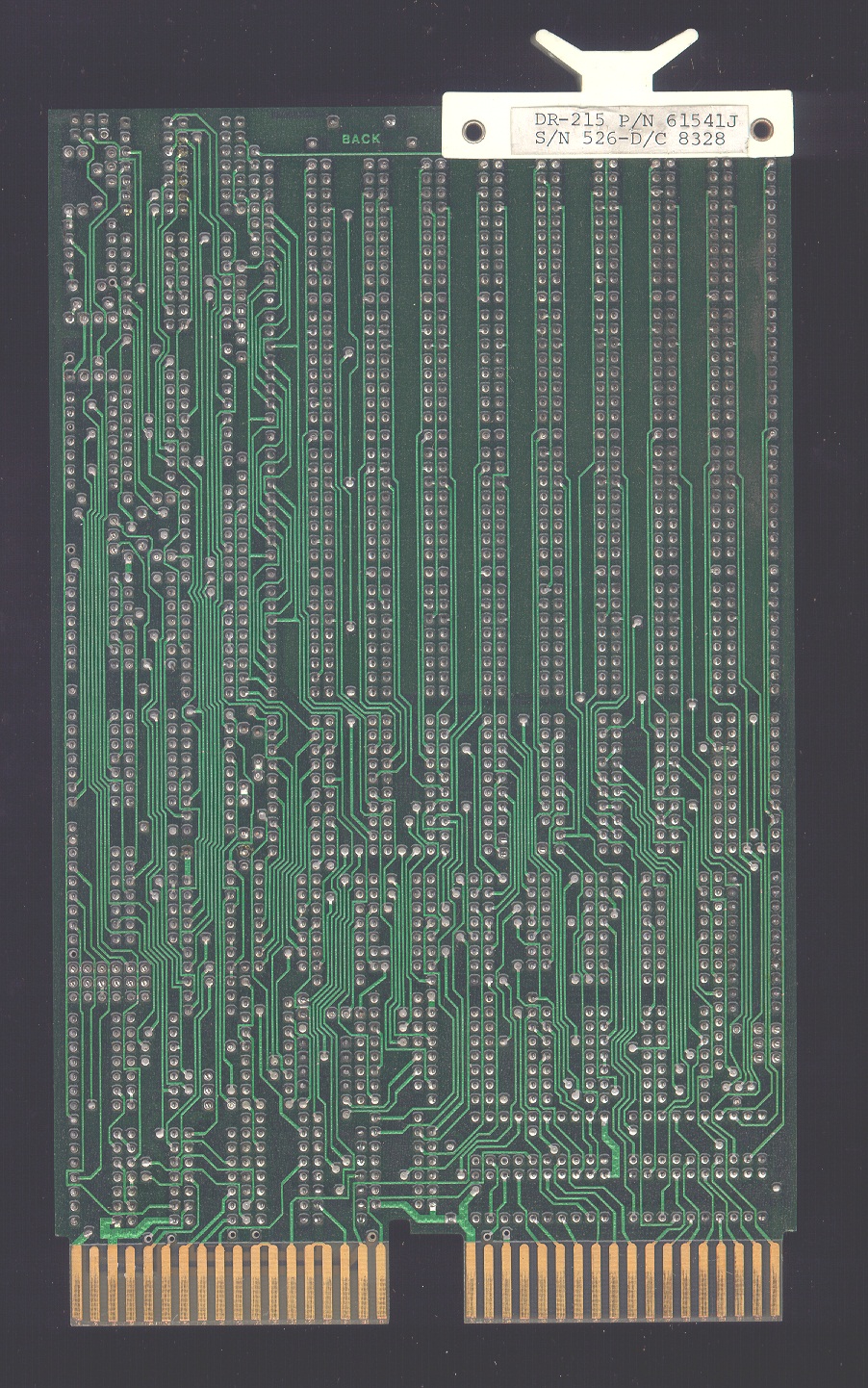
Task: Click the white Y-shaped ejector tab
Action: pos(616,56)
